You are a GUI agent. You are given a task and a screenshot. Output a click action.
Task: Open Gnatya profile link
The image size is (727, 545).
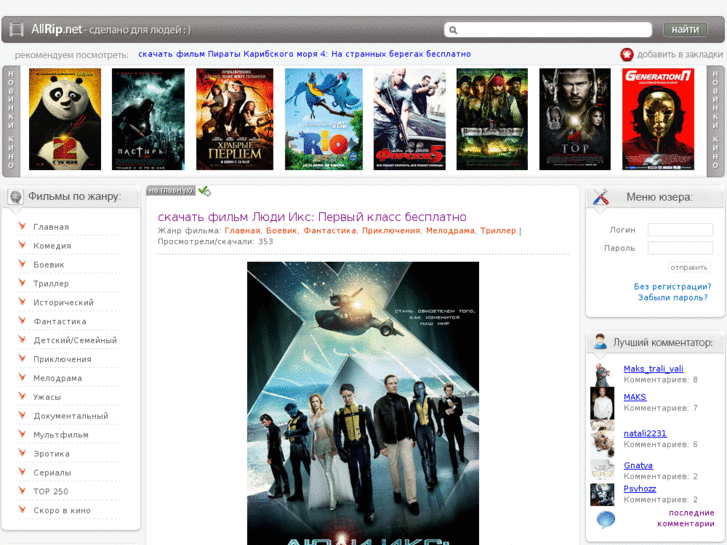638,466
